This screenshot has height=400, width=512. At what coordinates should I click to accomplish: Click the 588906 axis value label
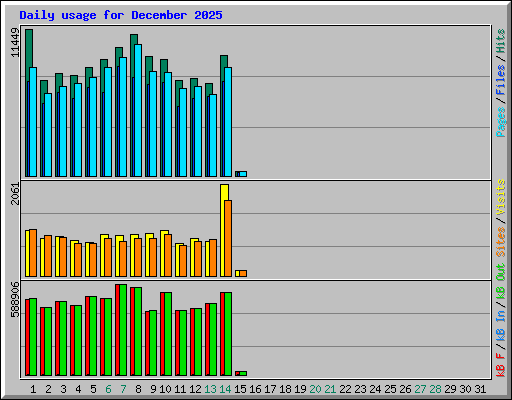click(15, 299)
